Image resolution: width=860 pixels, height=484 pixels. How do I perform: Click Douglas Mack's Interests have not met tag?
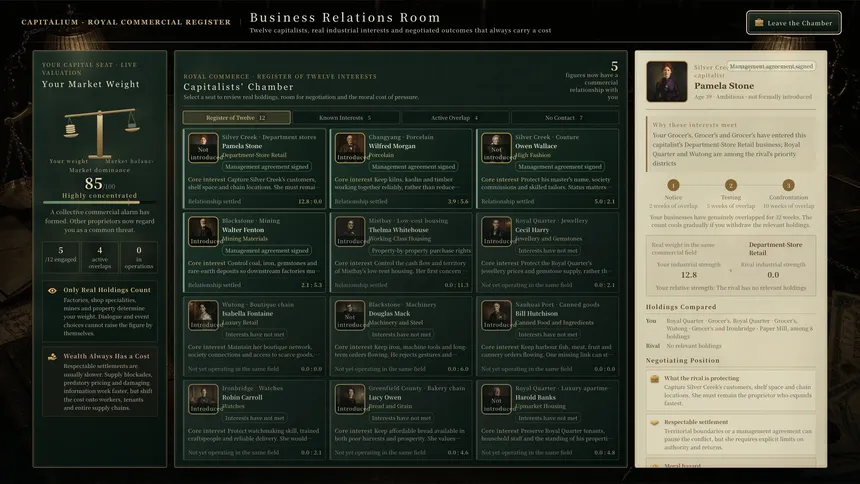(401, 334)
